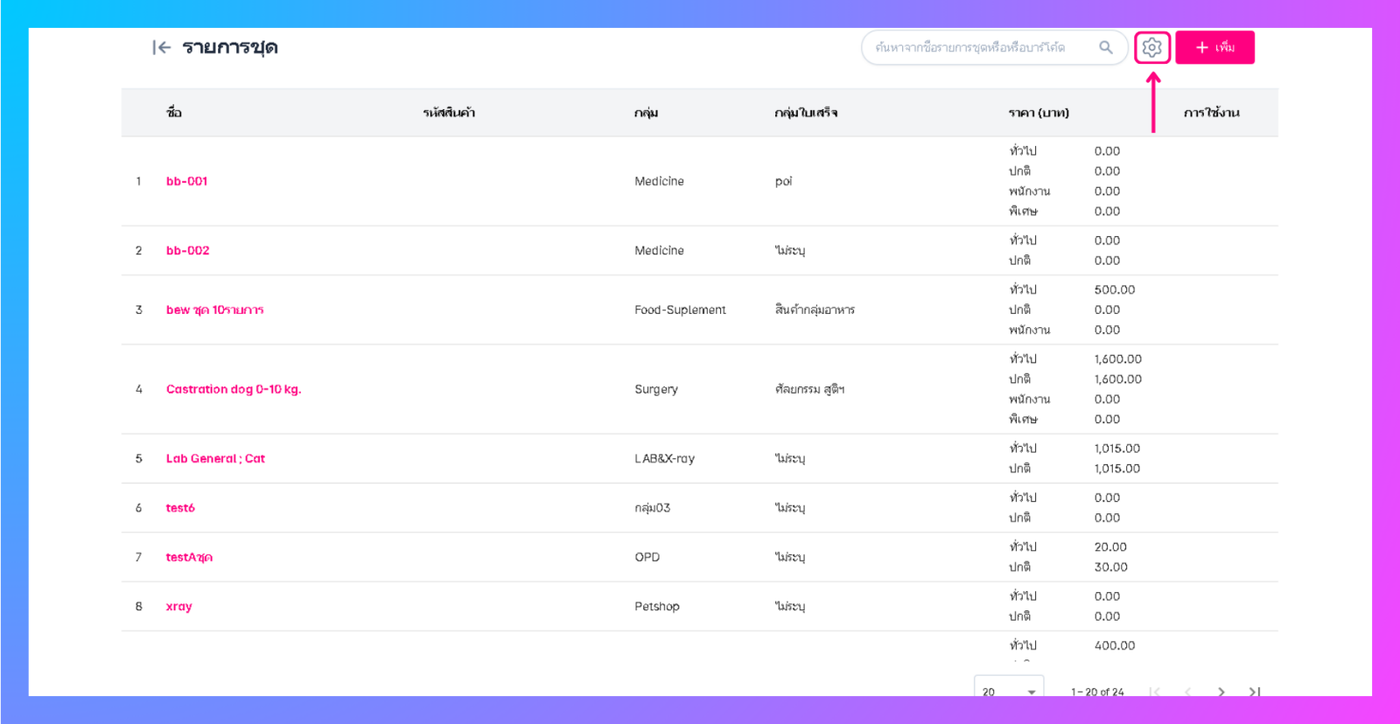Image resolution: width=1400 pixels, height=724 pixels.
Task: Open the Castration dog 0-10 kg. link
Action: 234,389
